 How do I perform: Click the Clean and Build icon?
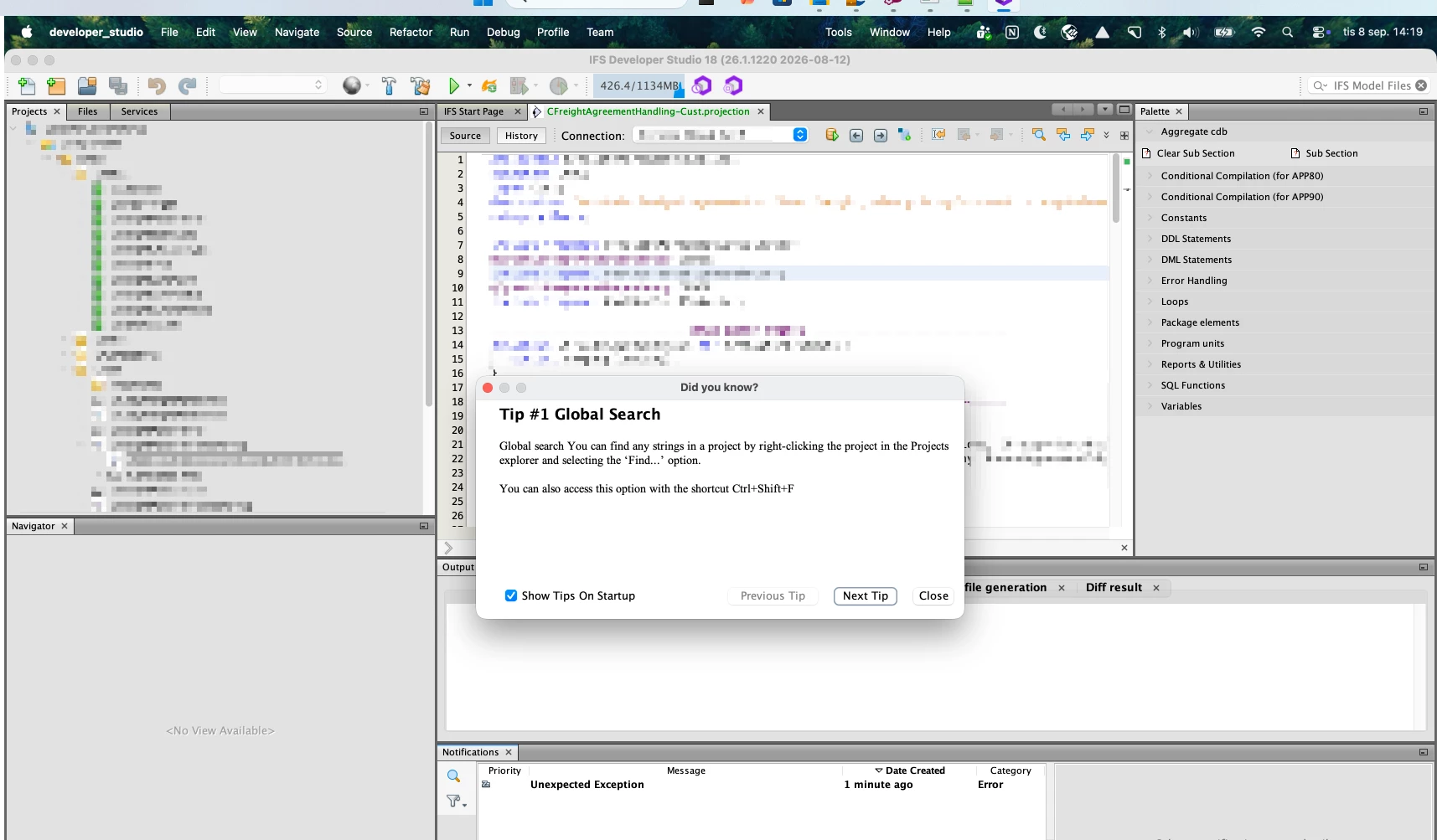420,85
